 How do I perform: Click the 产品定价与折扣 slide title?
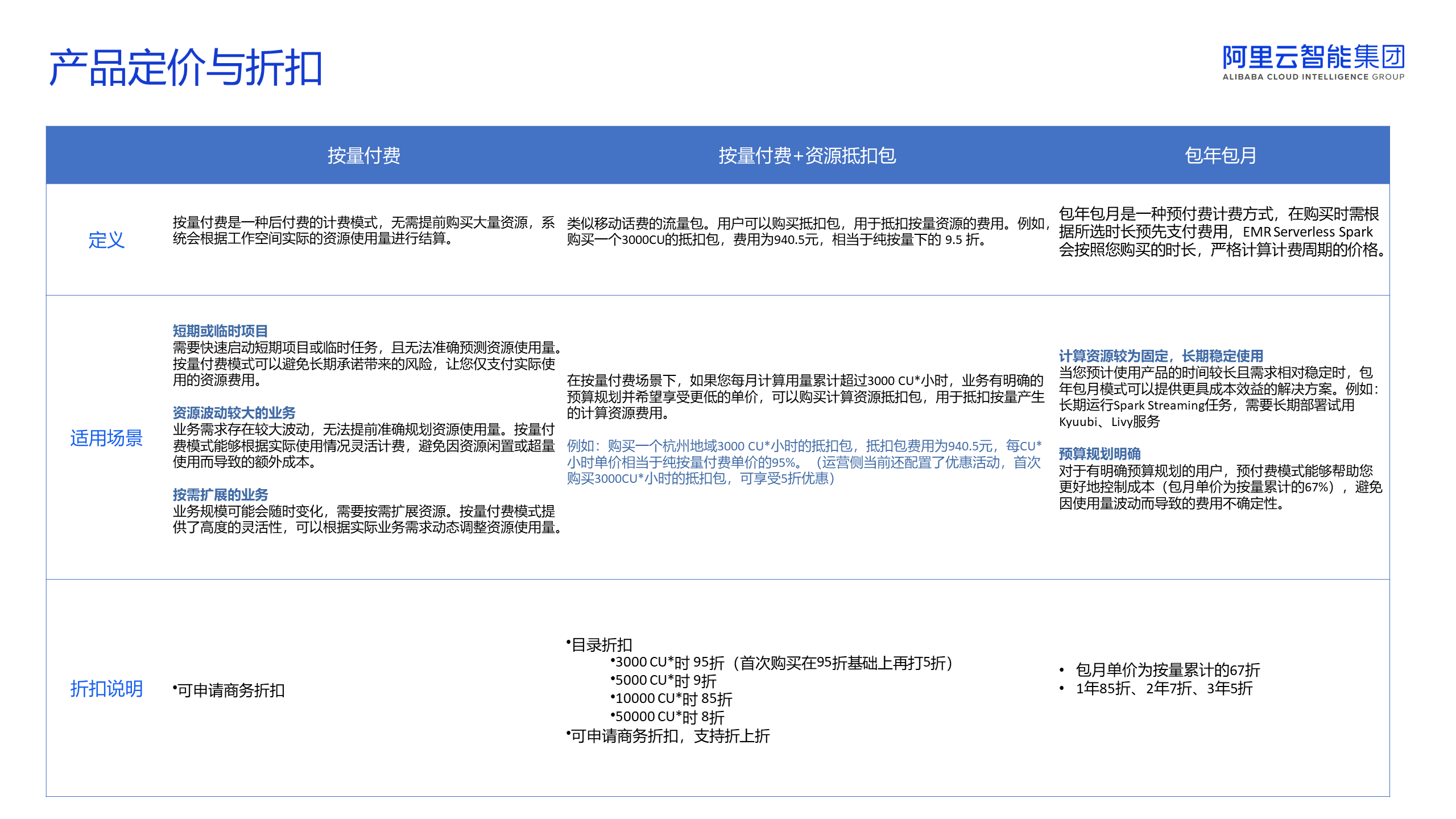[185, 68]
